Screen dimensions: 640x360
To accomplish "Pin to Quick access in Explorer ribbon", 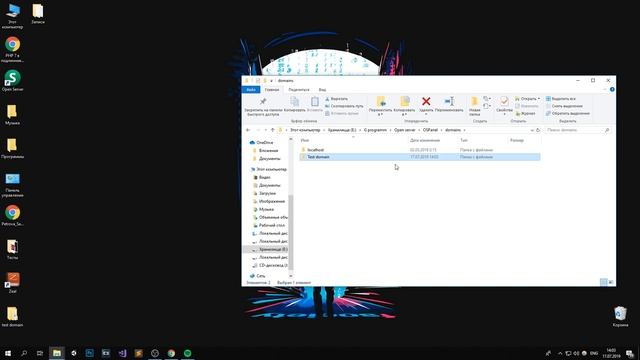I will coord(263,107).
